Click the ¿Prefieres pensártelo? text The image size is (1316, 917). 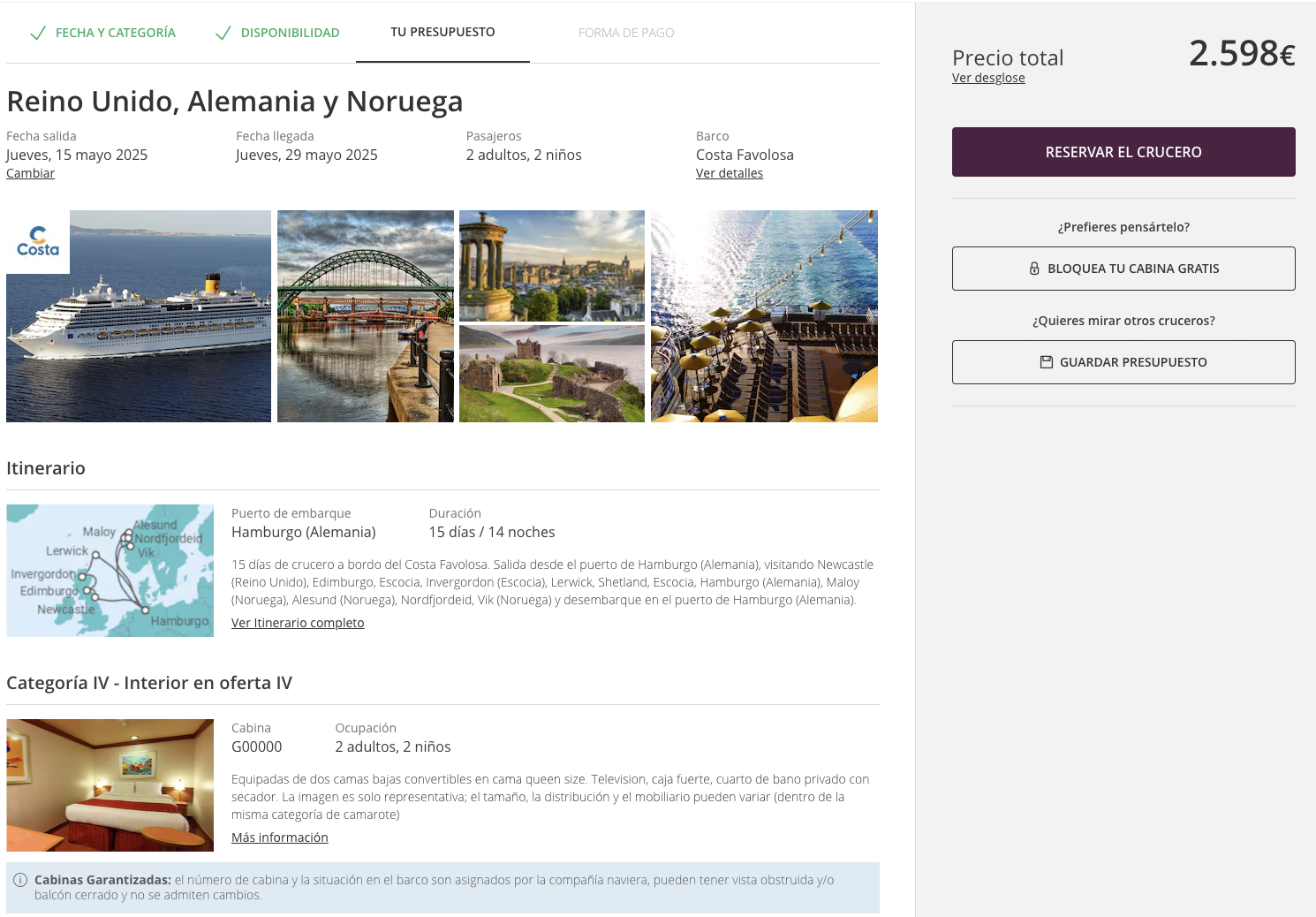point(1123,227)
